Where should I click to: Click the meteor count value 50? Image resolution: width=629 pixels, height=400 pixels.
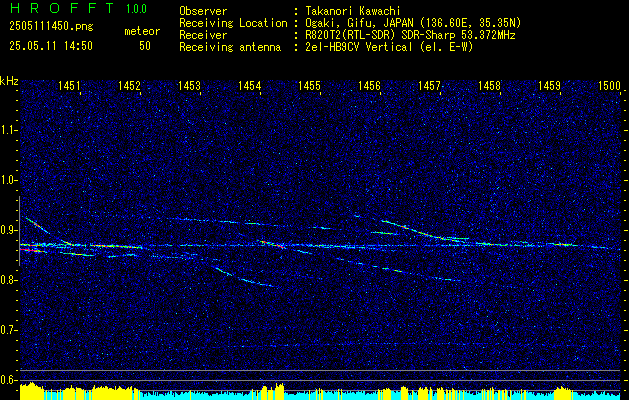click(x=145, y=46)
